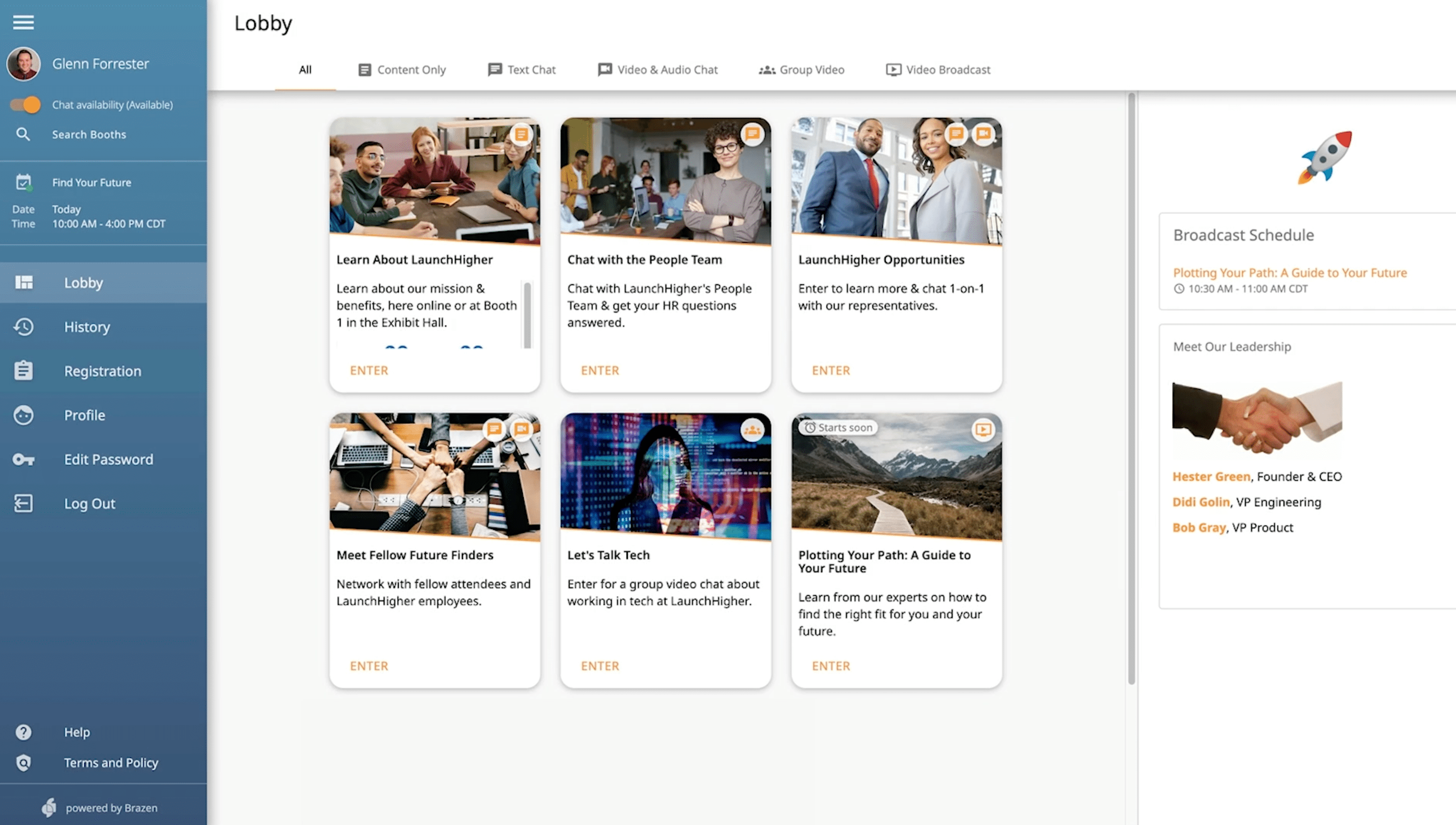Image resolution: width=1456 pixels, height=825 pixels.
Task: Click the Registration clipboard icon
Action: pyautogui.click(x=23, y=371)
